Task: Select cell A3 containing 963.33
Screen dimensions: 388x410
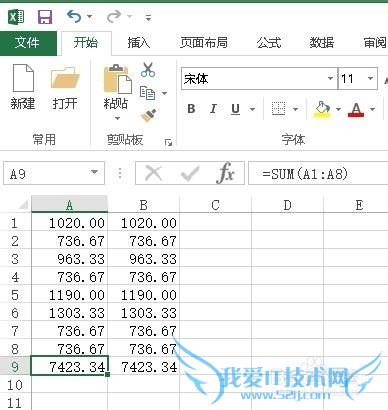Action: [x=70, y=259]
